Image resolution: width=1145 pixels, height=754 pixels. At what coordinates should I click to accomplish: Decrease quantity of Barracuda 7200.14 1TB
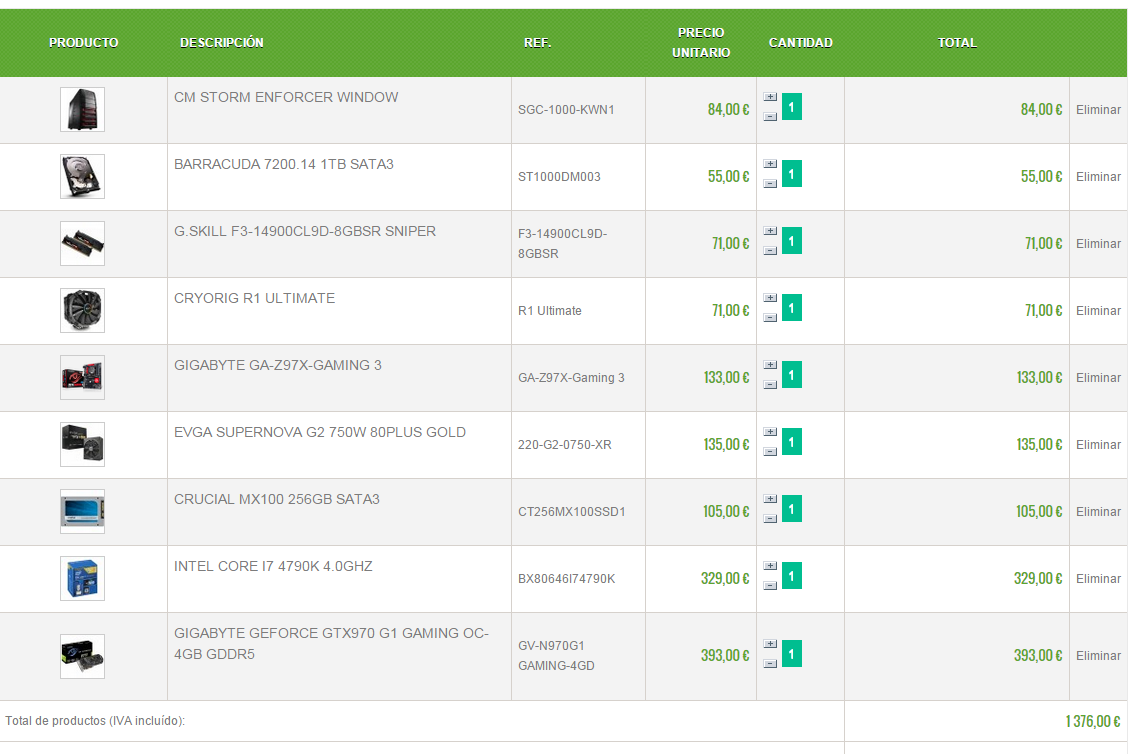click(770, 183)
